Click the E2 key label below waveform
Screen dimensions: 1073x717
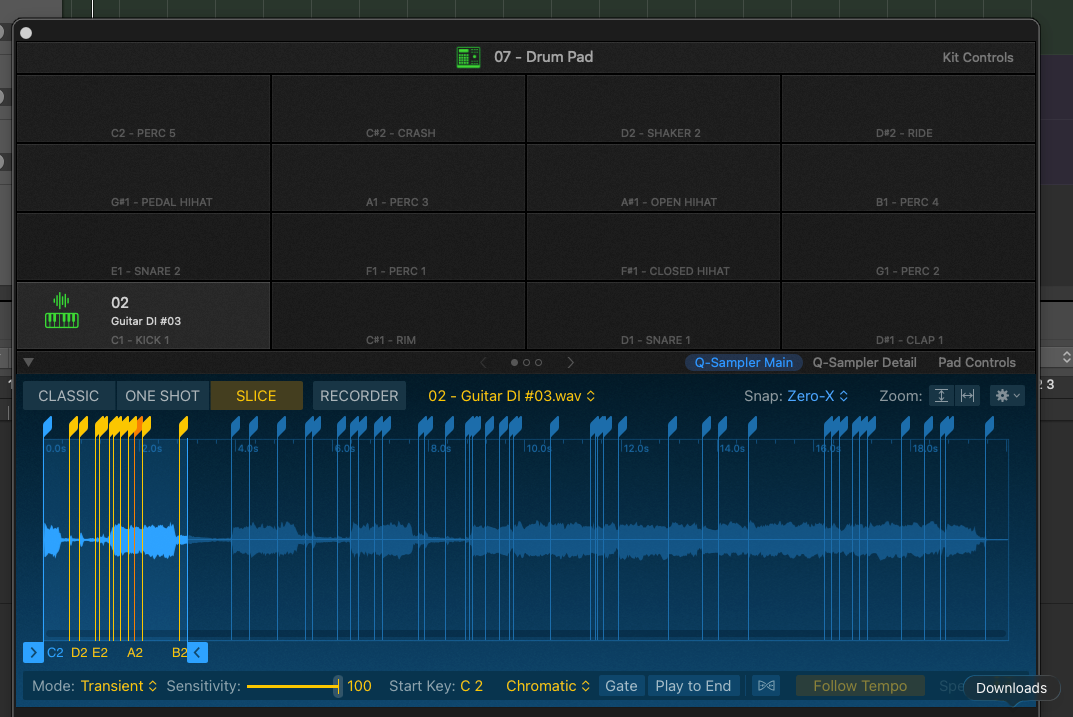tap(100, 653)
